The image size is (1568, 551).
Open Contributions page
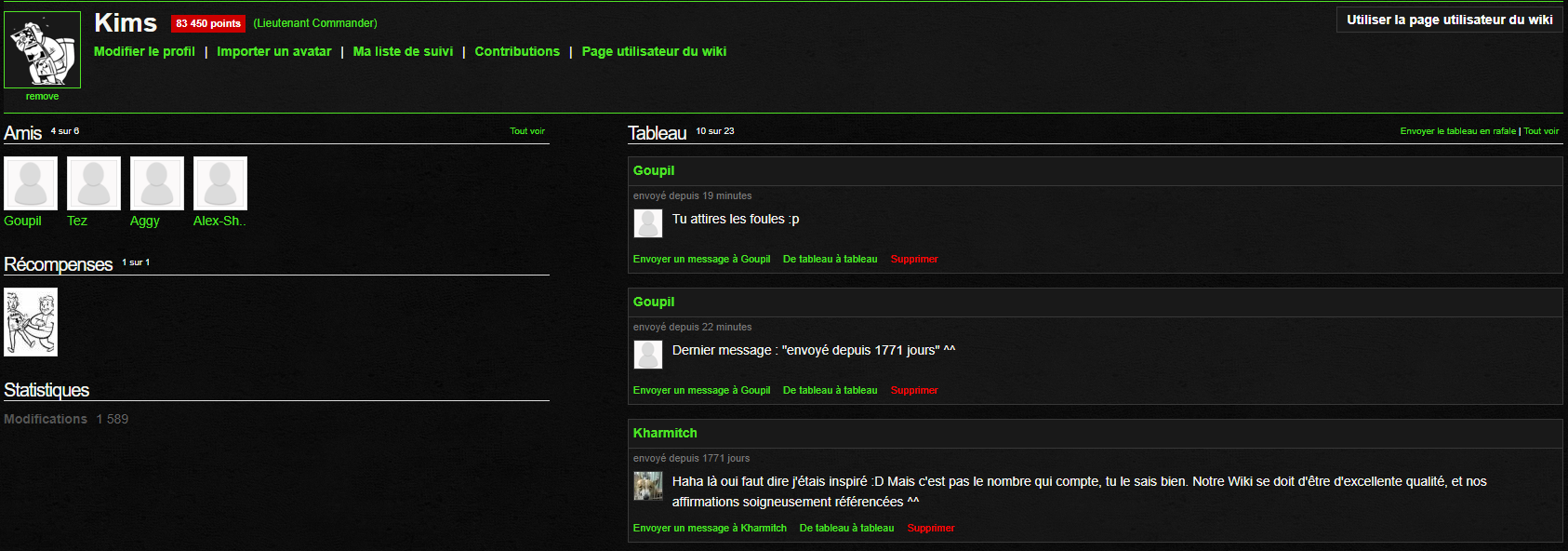517,51
